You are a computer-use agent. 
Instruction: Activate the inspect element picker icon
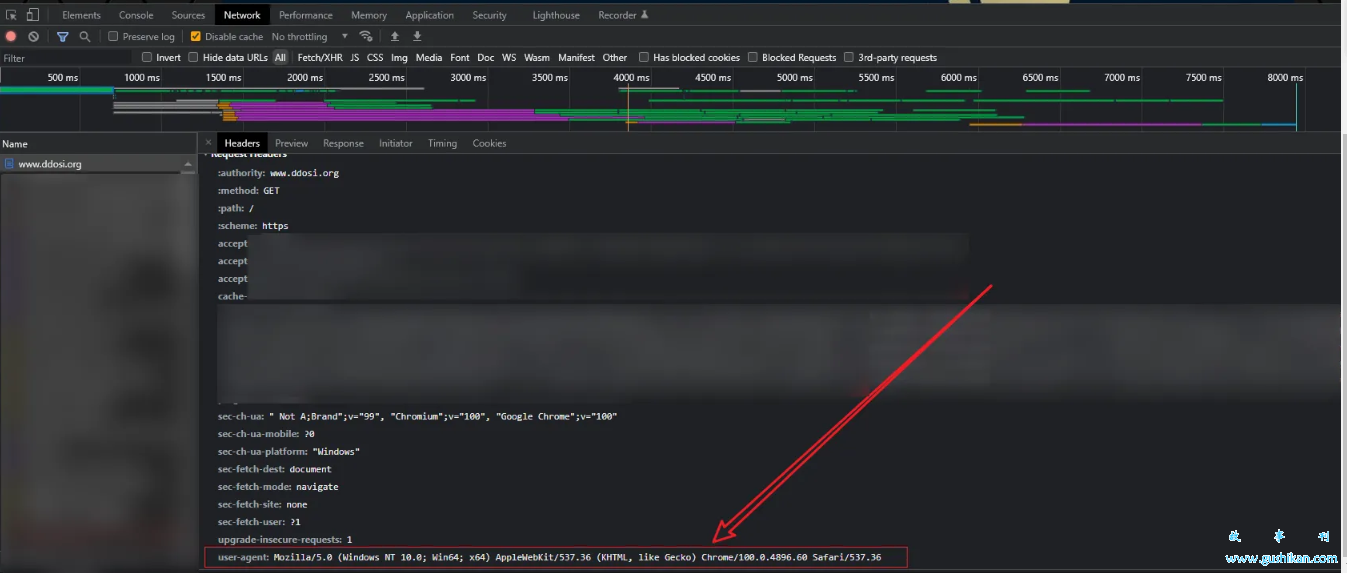(11, 15)
